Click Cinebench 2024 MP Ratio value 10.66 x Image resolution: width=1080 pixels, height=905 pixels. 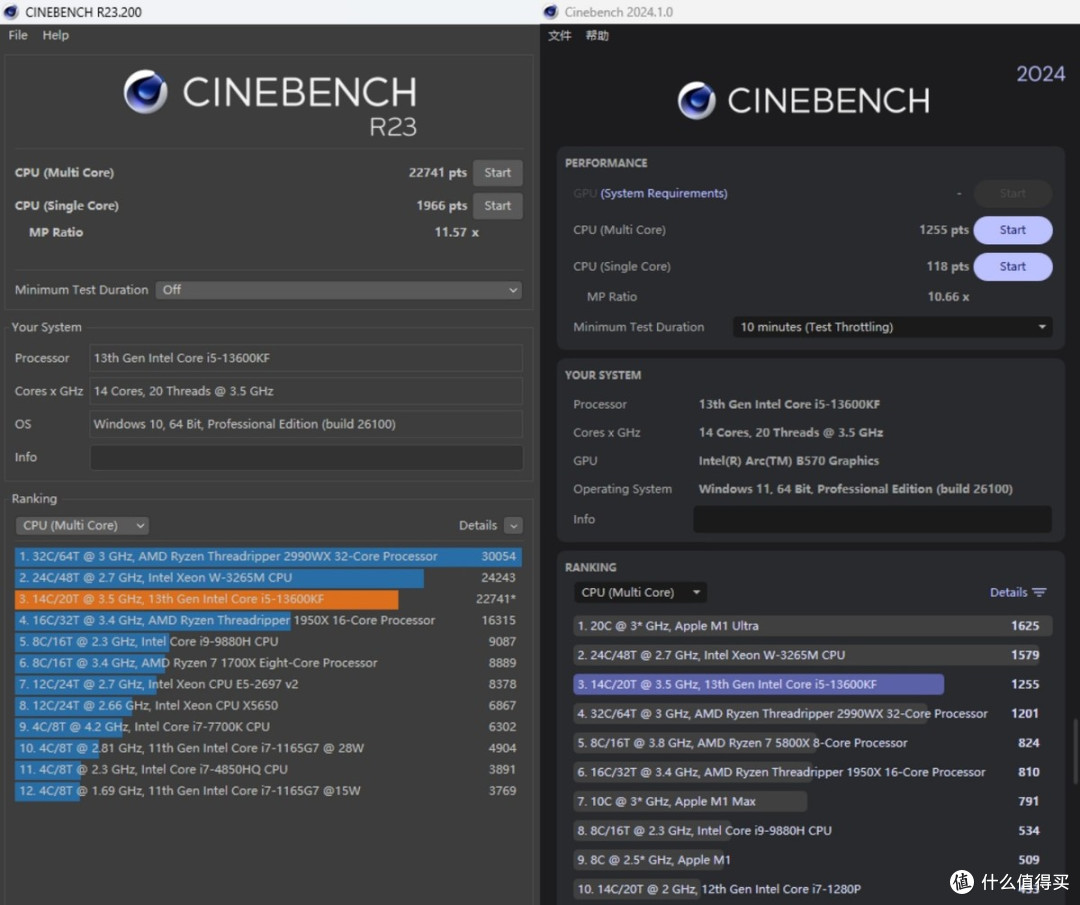coord(948,297)
